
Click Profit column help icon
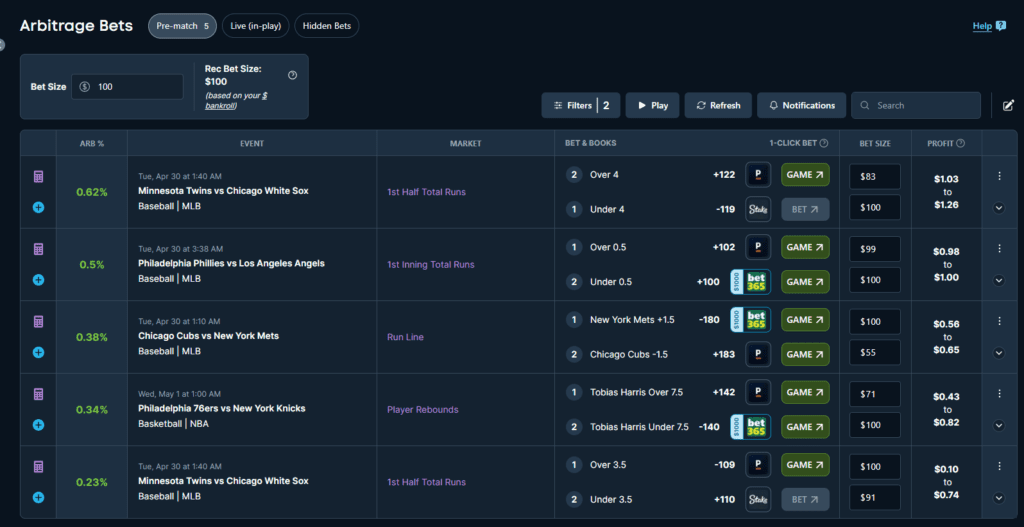coord(960,143)
